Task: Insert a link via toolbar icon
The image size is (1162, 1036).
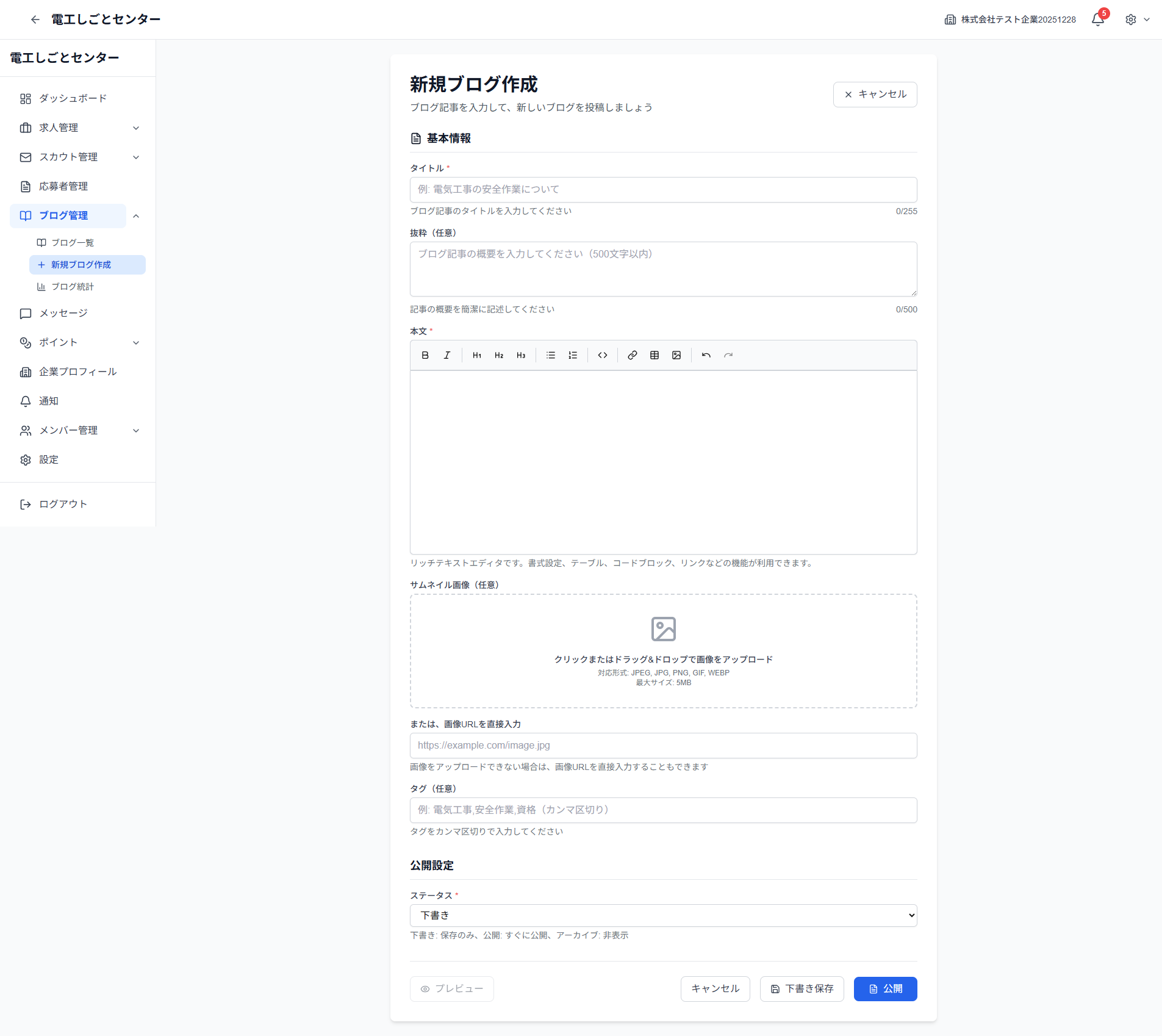Action: click(x=633, y=355)
